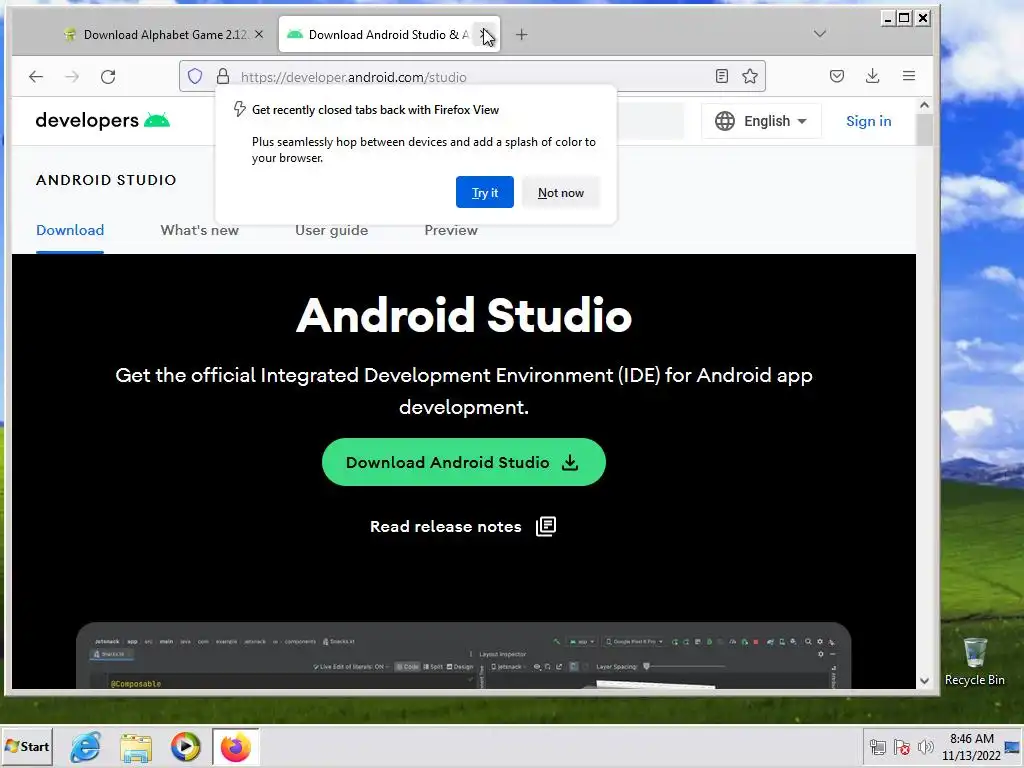Screen dimensions: 1024x768
Task: Open the Recycle Bin desktop icon
Action: pos(974,661)
